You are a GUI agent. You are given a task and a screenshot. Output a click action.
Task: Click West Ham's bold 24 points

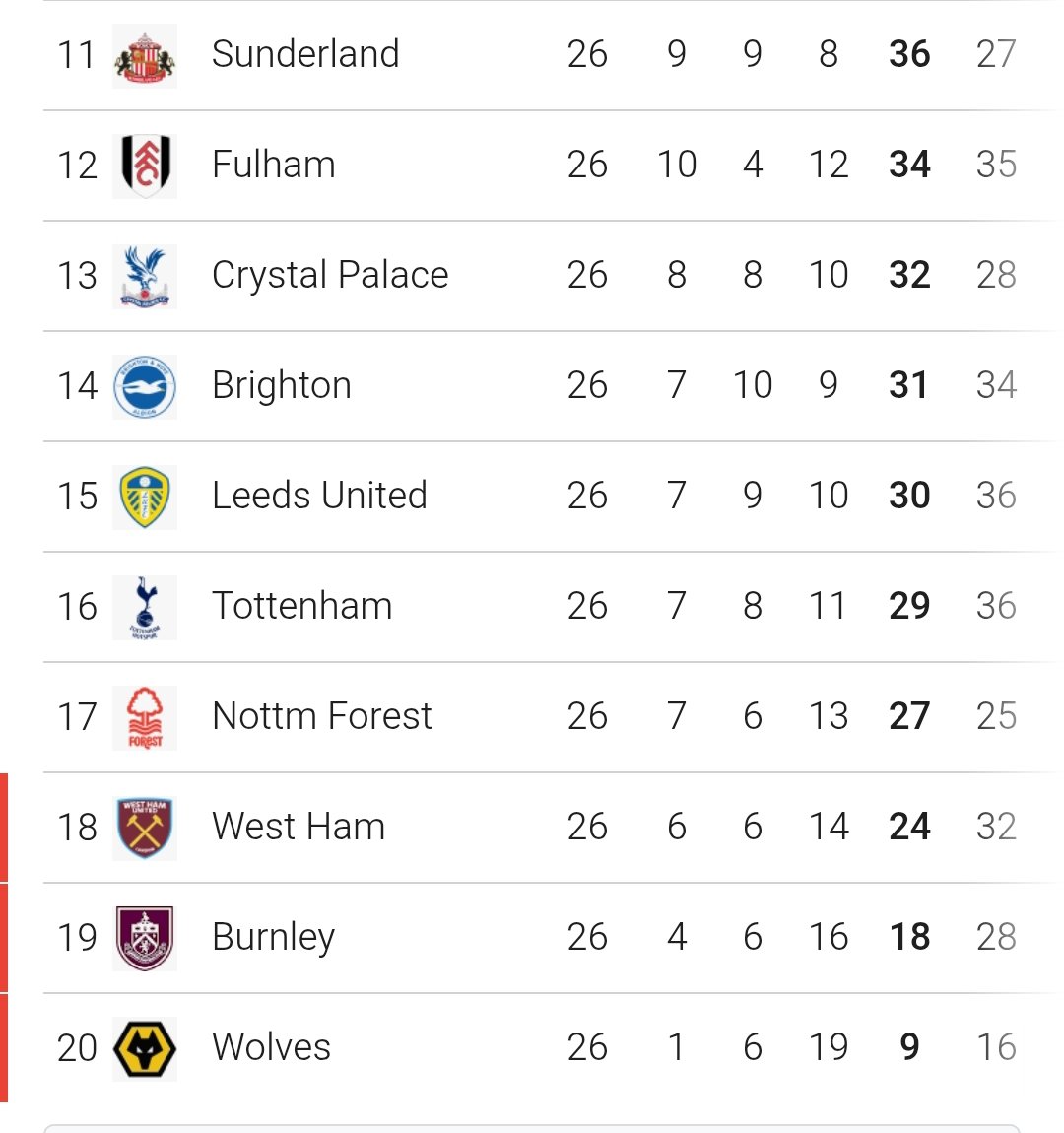(x=908, y=827)
